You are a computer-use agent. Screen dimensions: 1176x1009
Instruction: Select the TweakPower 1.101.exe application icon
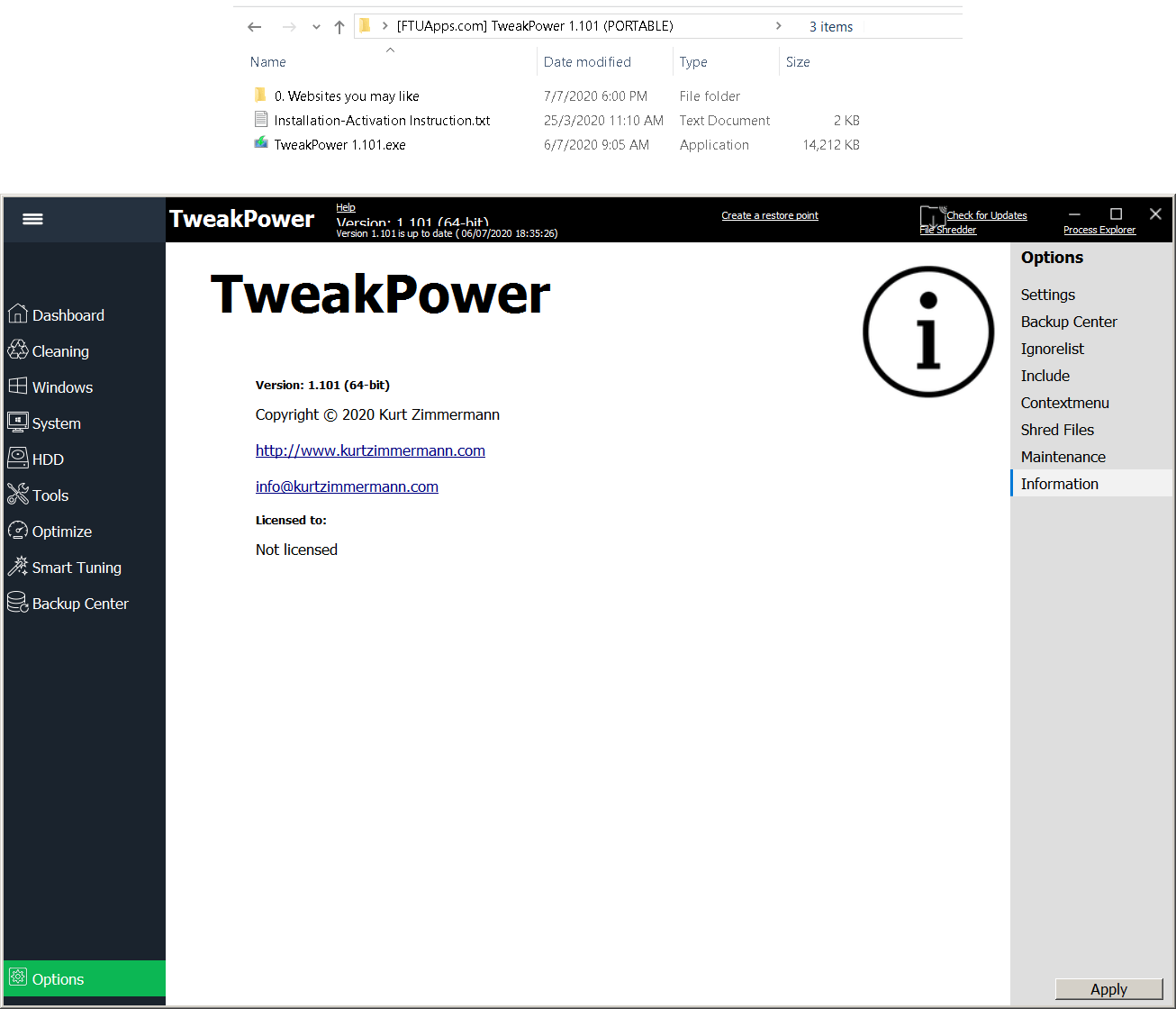coord(261,143)
